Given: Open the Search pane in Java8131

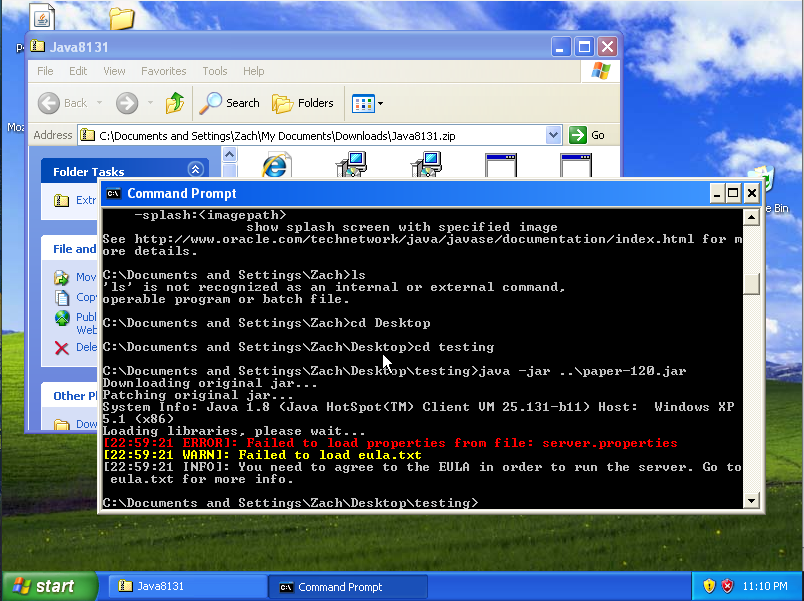Looking at the screenshot, I should click(229, 103).
